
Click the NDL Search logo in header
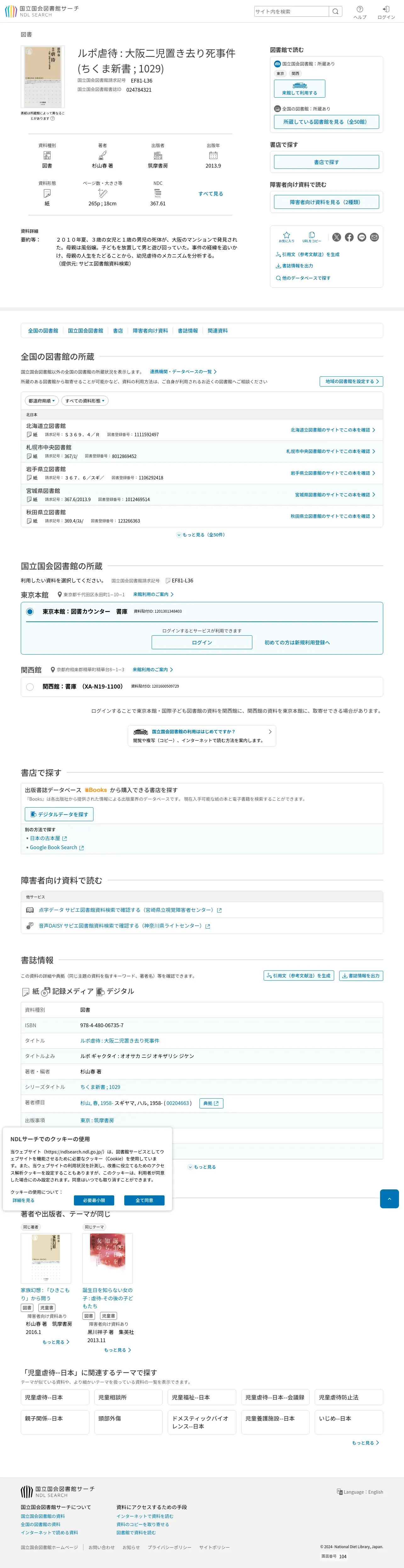click(x=42, y=12)
